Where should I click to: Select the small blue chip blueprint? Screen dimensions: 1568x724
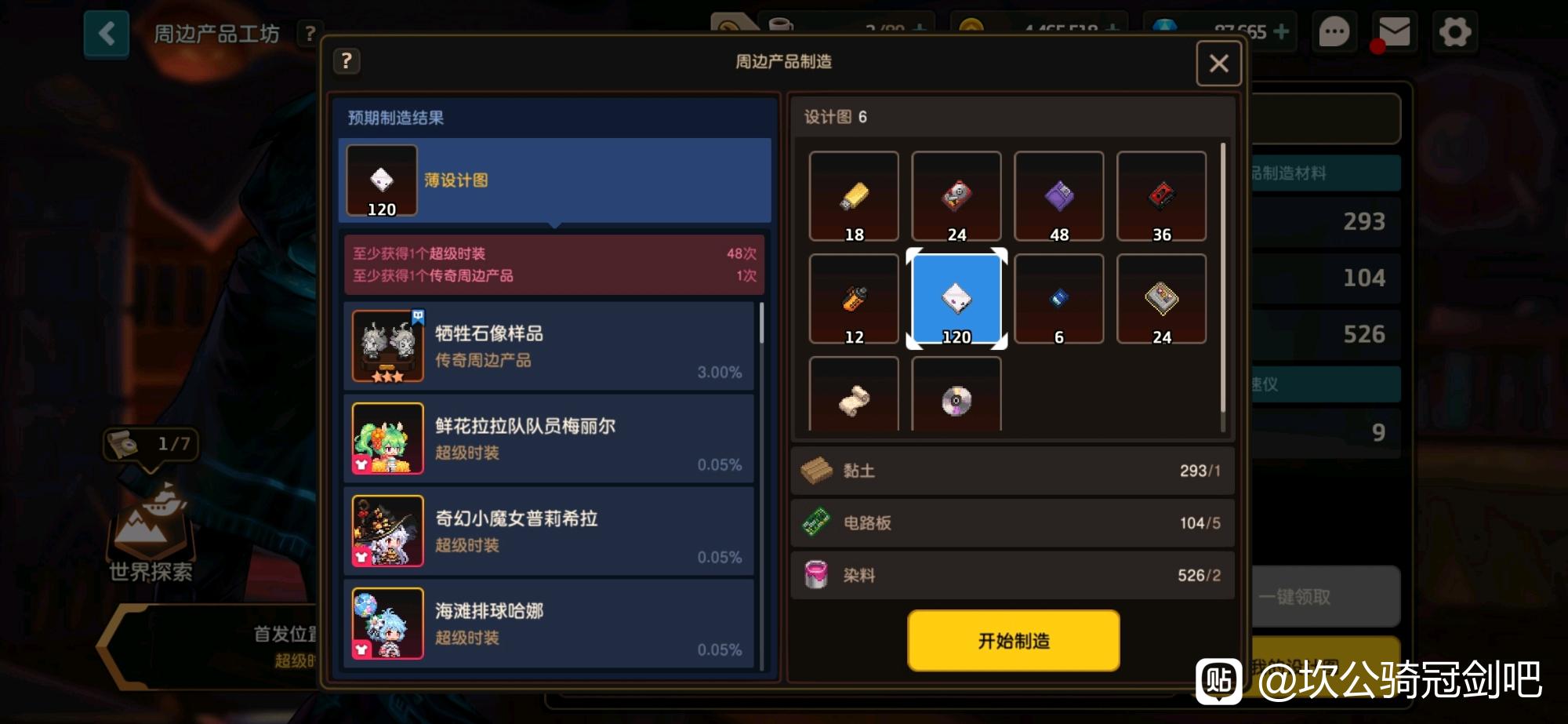point(1059,299)
